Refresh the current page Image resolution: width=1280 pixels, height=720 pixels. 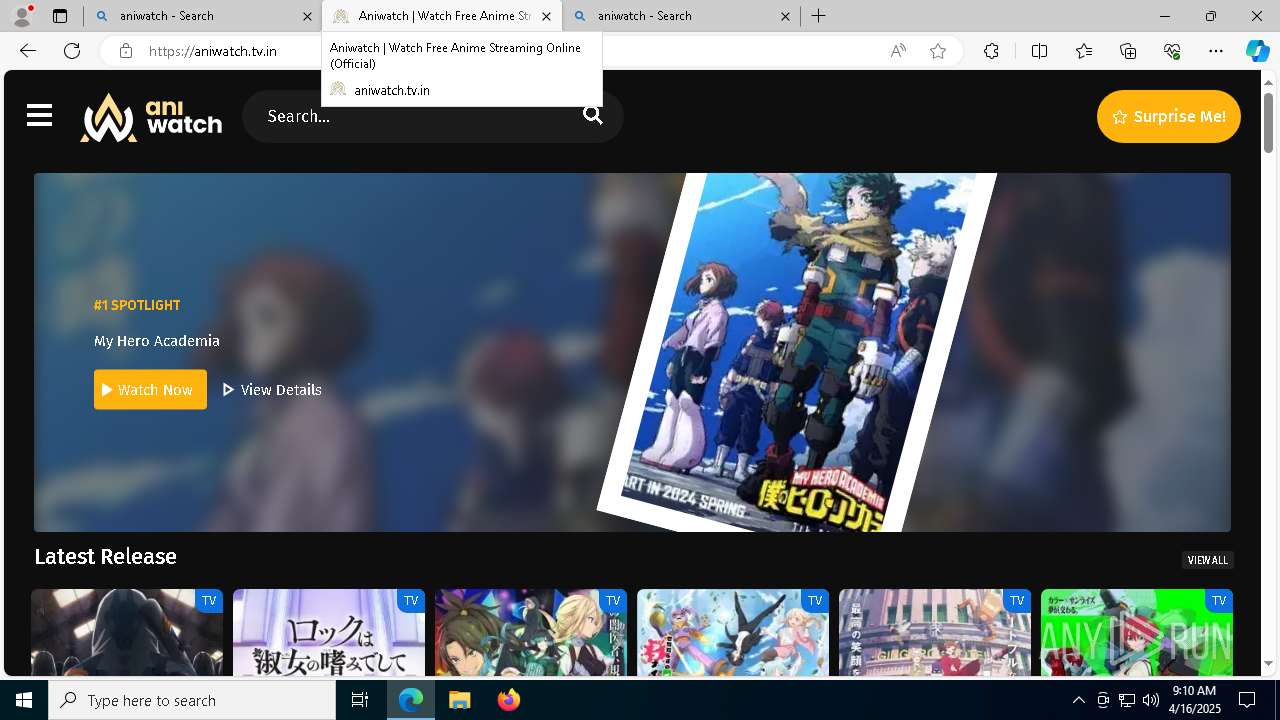click(72, 51)
